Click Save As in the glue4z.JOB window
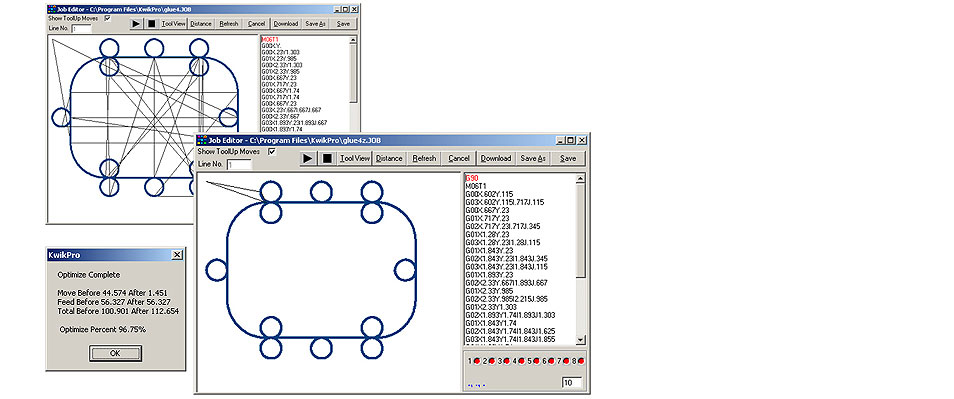The image size is (954, 399). (533, 159)
